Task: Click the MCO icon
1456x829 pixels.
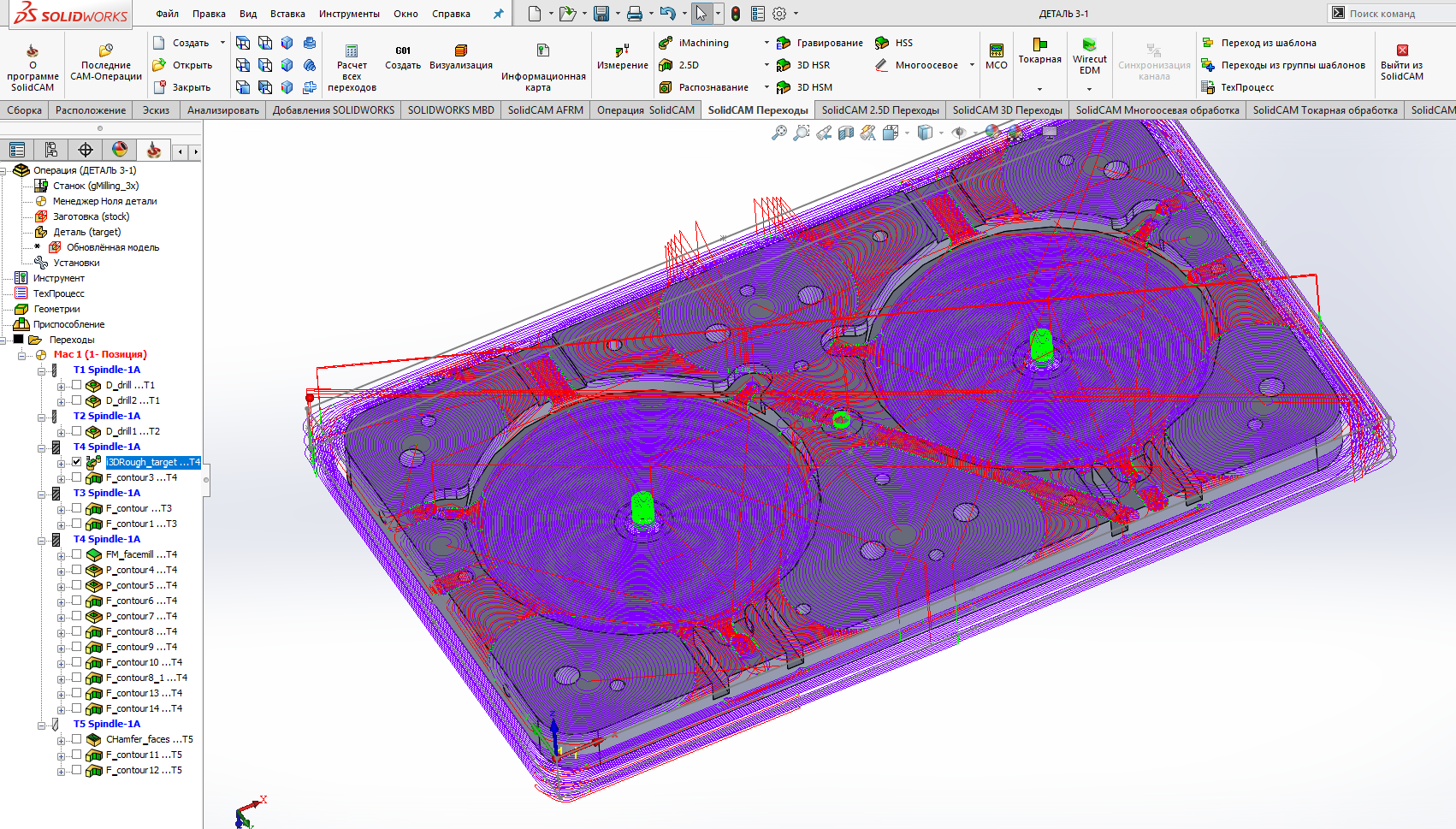Action: (997, 50)
